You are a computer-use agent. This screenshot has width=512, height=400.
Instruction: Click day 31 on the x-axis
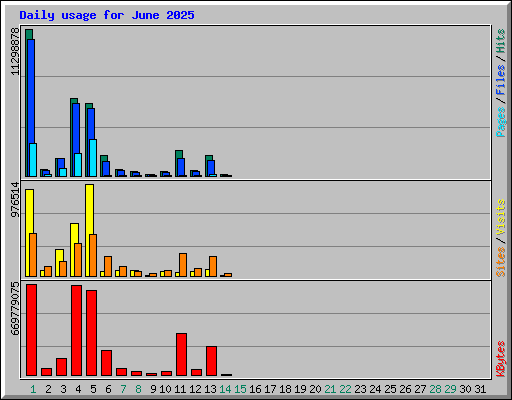coord(480,389)
